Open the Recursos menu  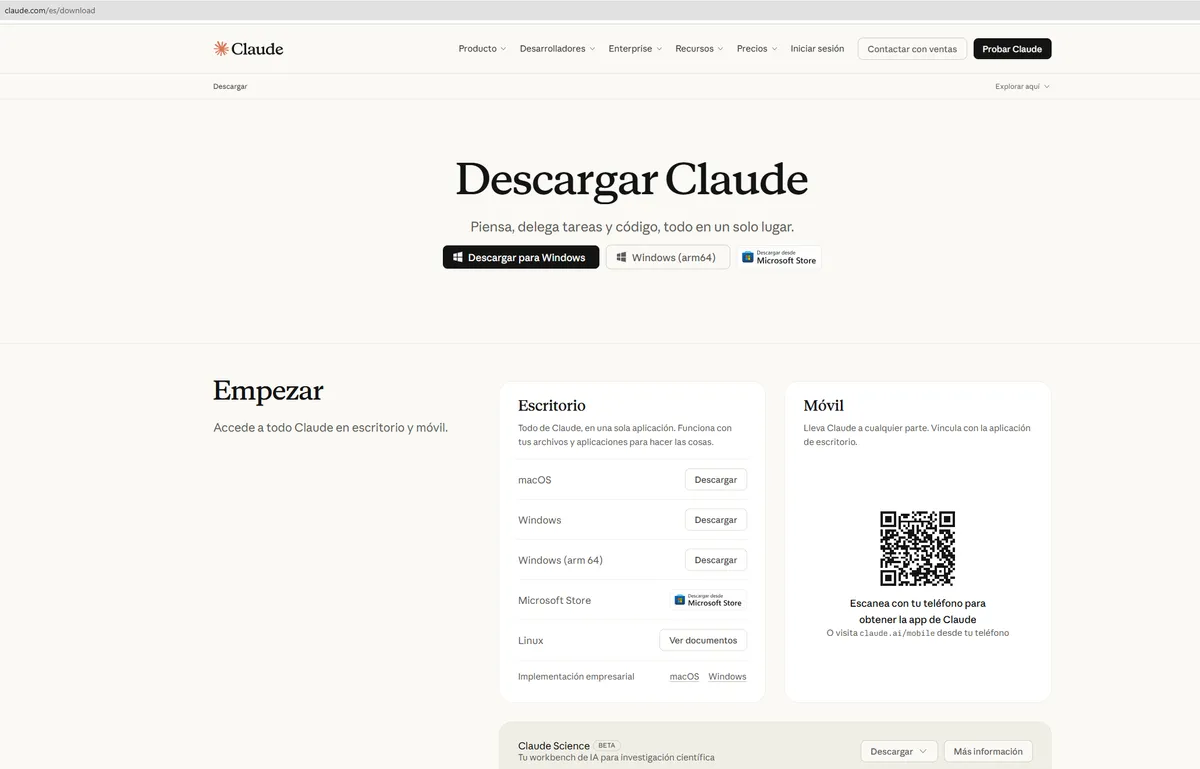click(699, 49)
